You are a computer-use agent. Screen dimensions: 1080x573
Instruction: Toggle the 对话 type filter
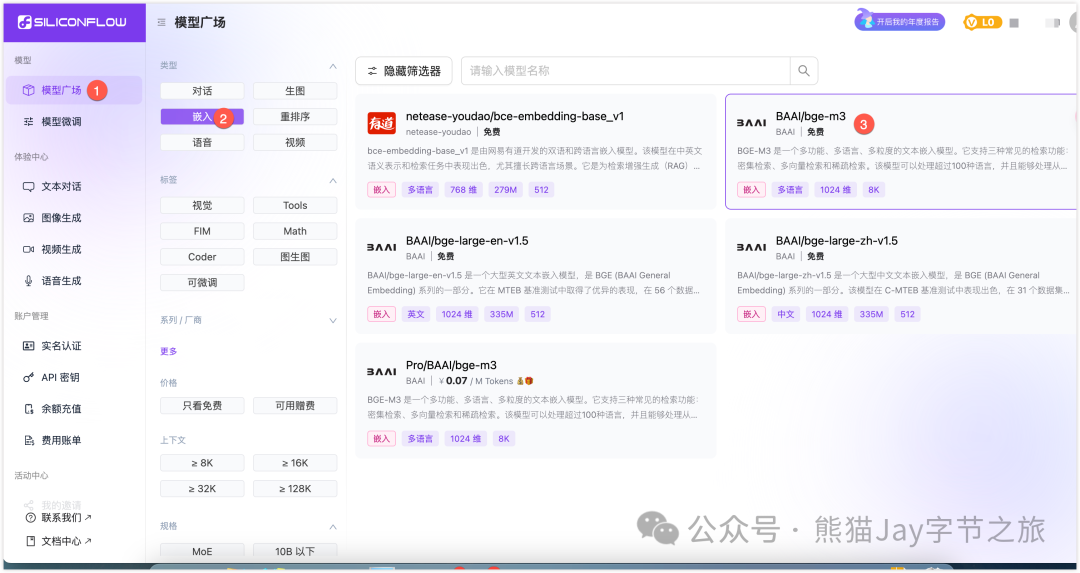202,91
